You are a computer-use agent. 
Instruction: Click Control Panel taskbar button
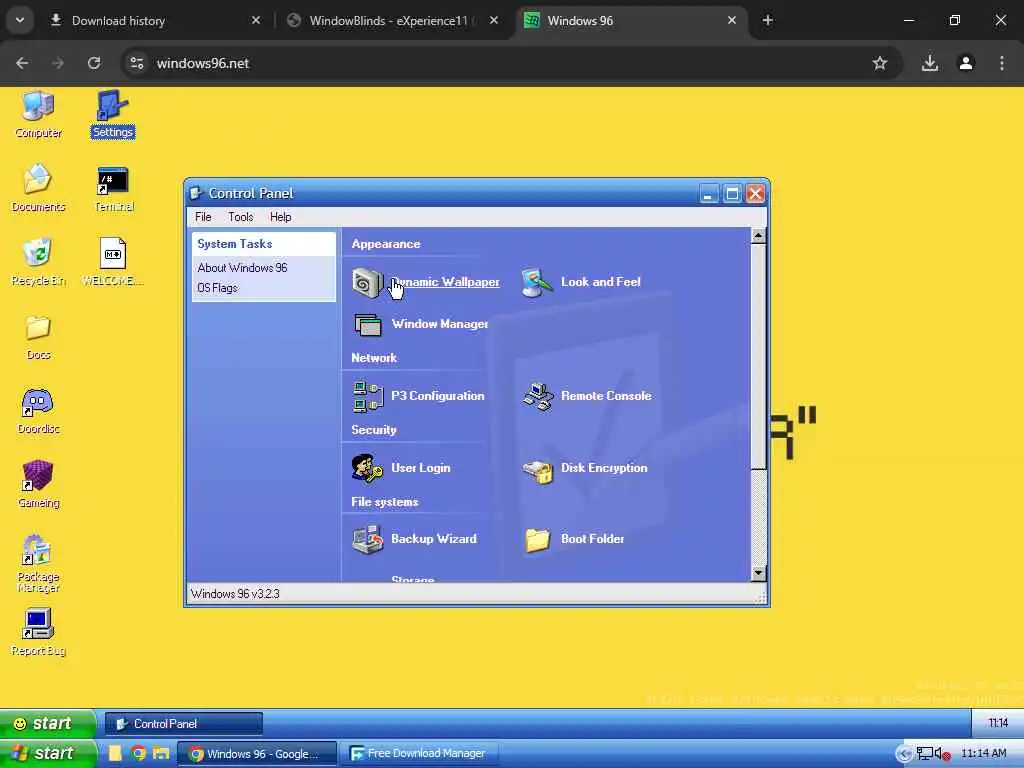pyautogui.click(x=184, y=724)
